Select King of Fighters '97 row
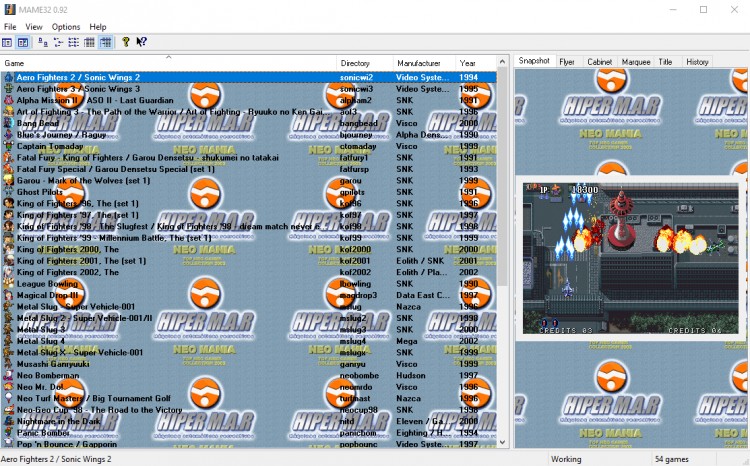The height and width of the screenshot is (466, 750). tap(249, 215)
